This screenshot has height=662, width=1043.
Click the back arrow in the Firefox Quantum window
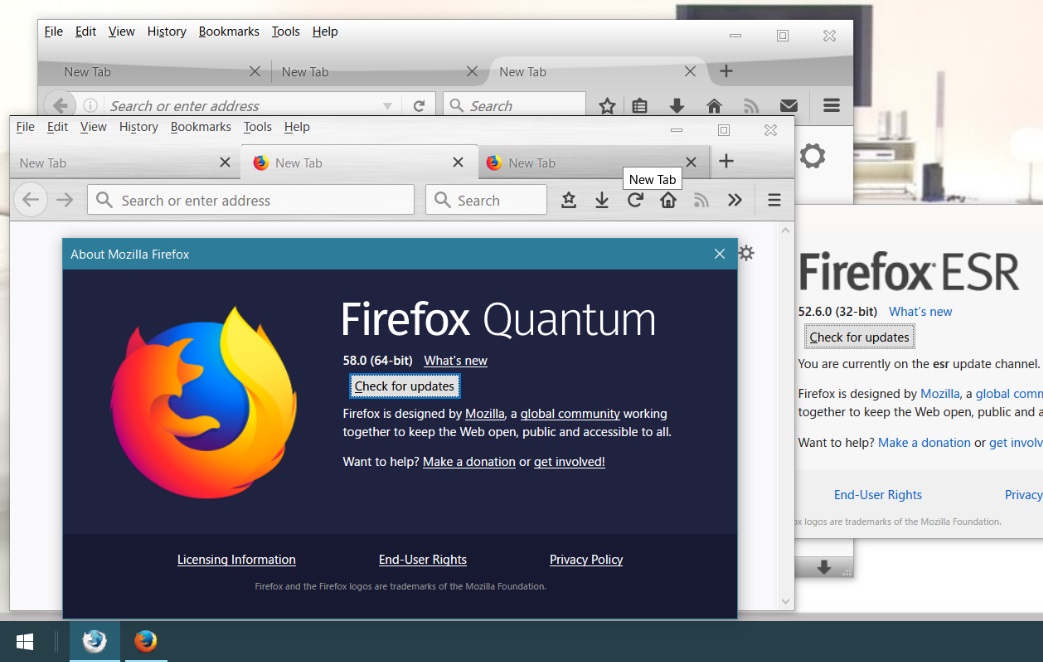pyautogui.click(x=31, y=200)
